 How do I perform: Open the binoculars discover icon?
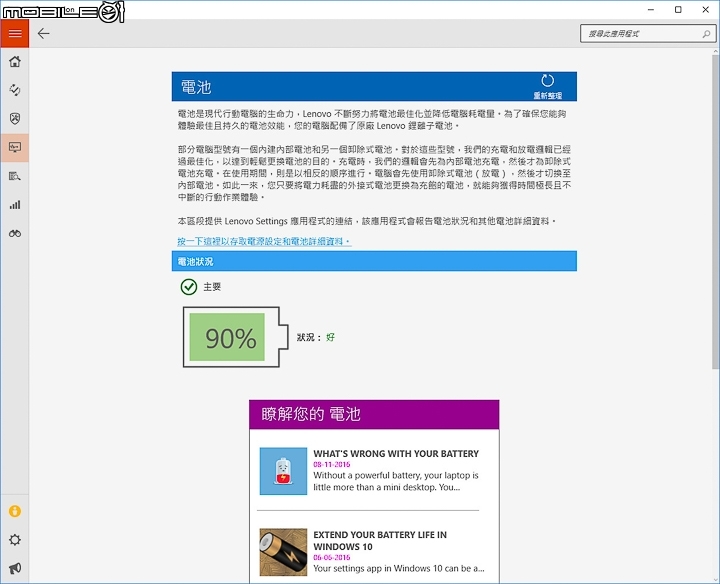click(x=15, y=234)
